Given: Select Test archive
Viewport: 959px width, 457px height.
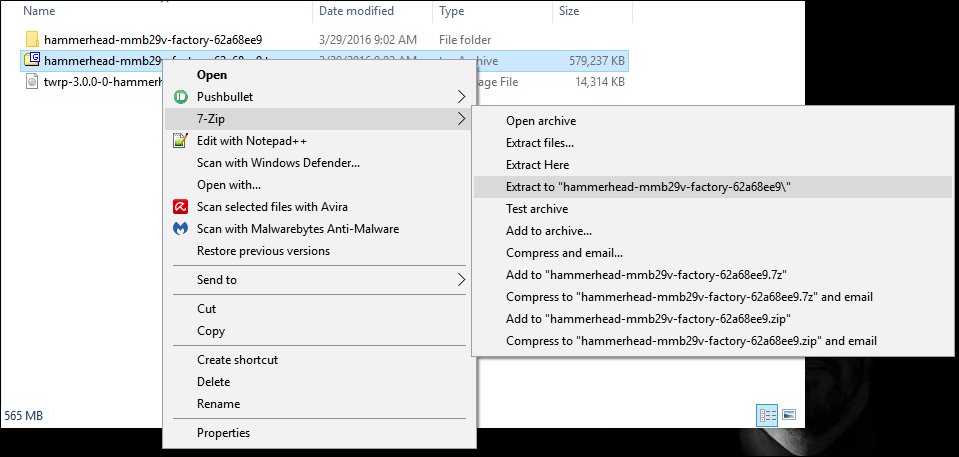Looking at the screenshot, I should pyautogui.click(x=713, y=209).
